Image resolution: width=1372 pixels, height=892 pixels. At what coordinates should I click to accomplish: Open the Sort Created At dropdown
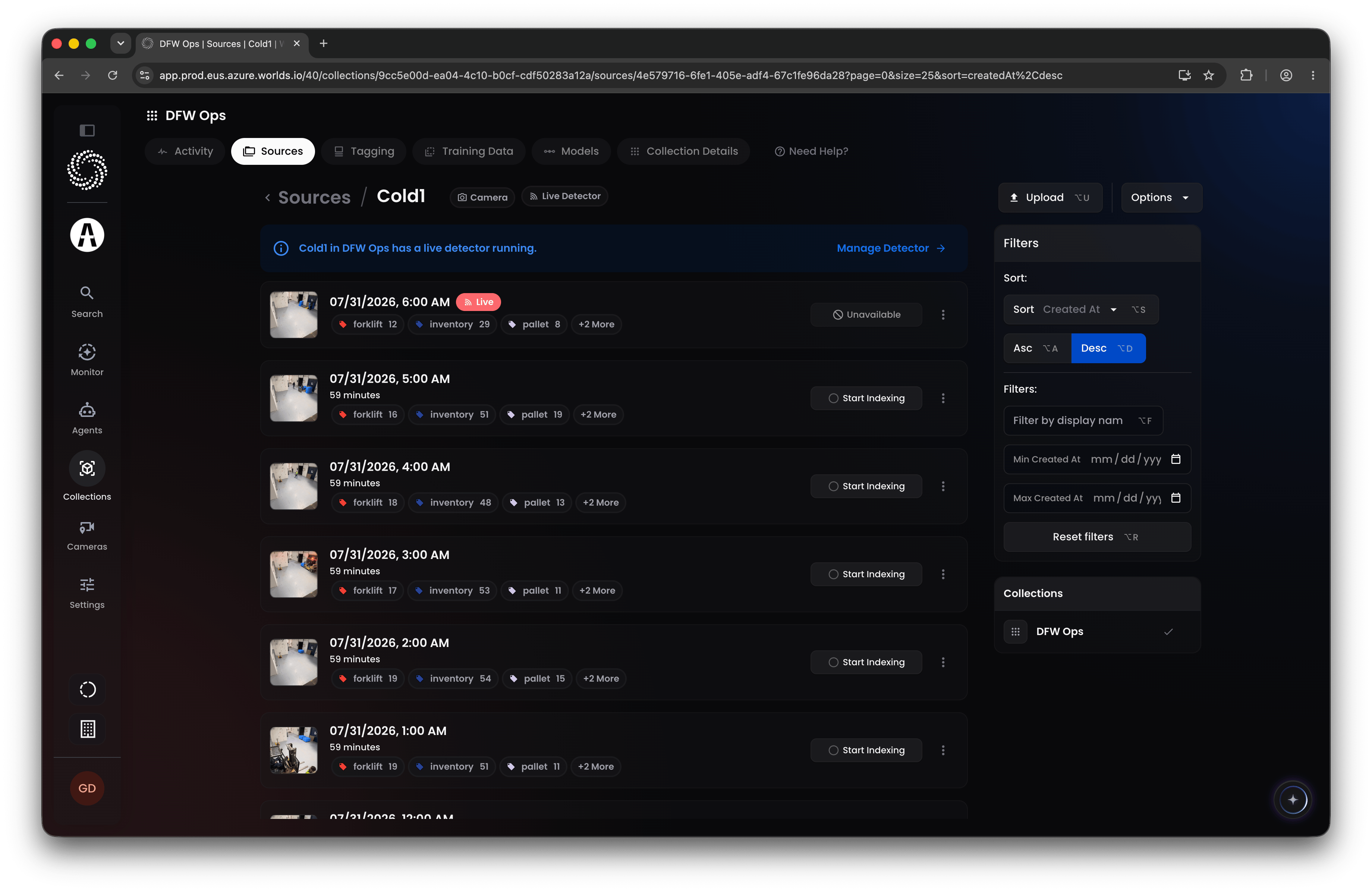tap(1081, 310)
